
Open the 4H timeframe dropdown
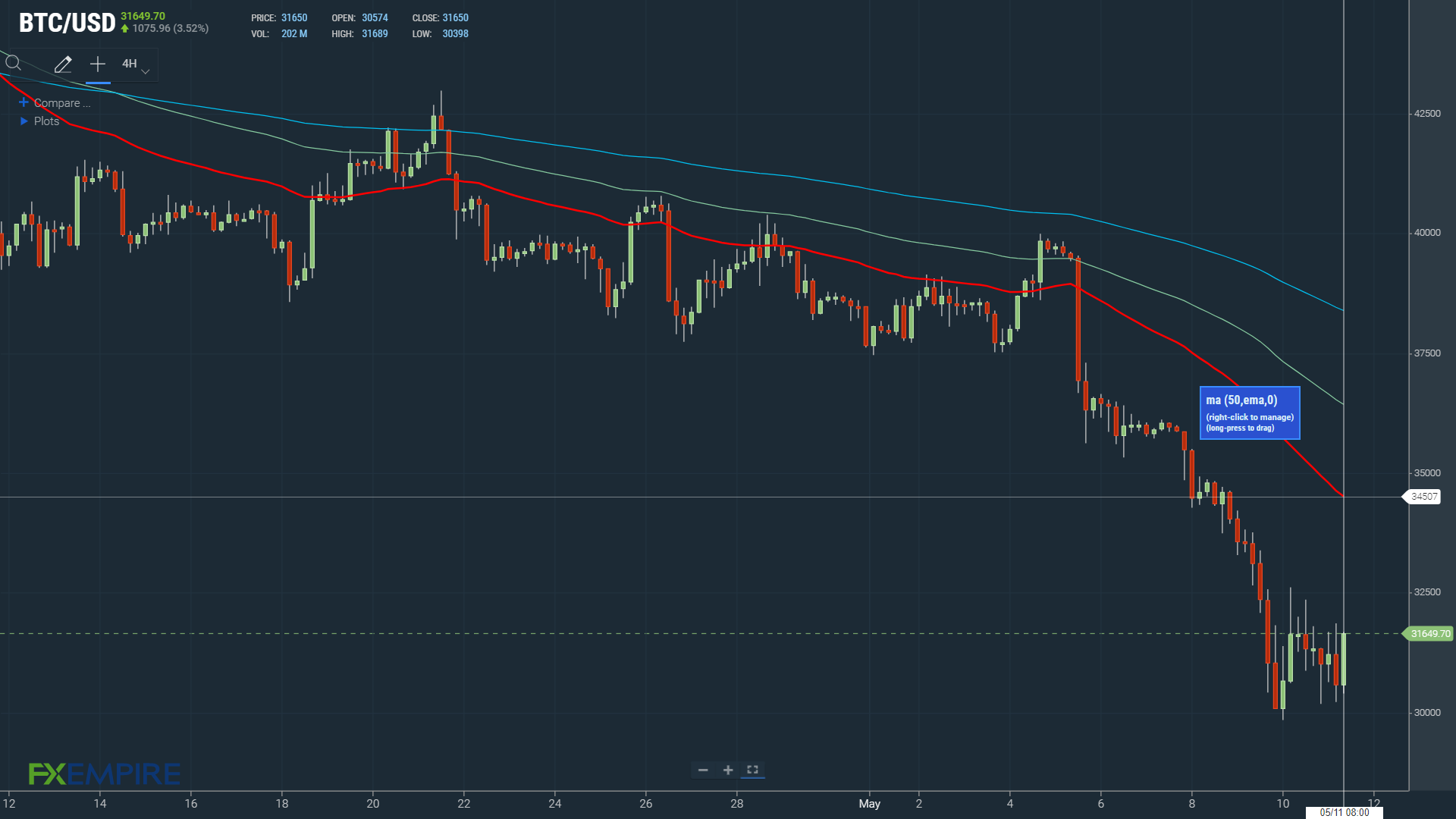coord(135,64)
